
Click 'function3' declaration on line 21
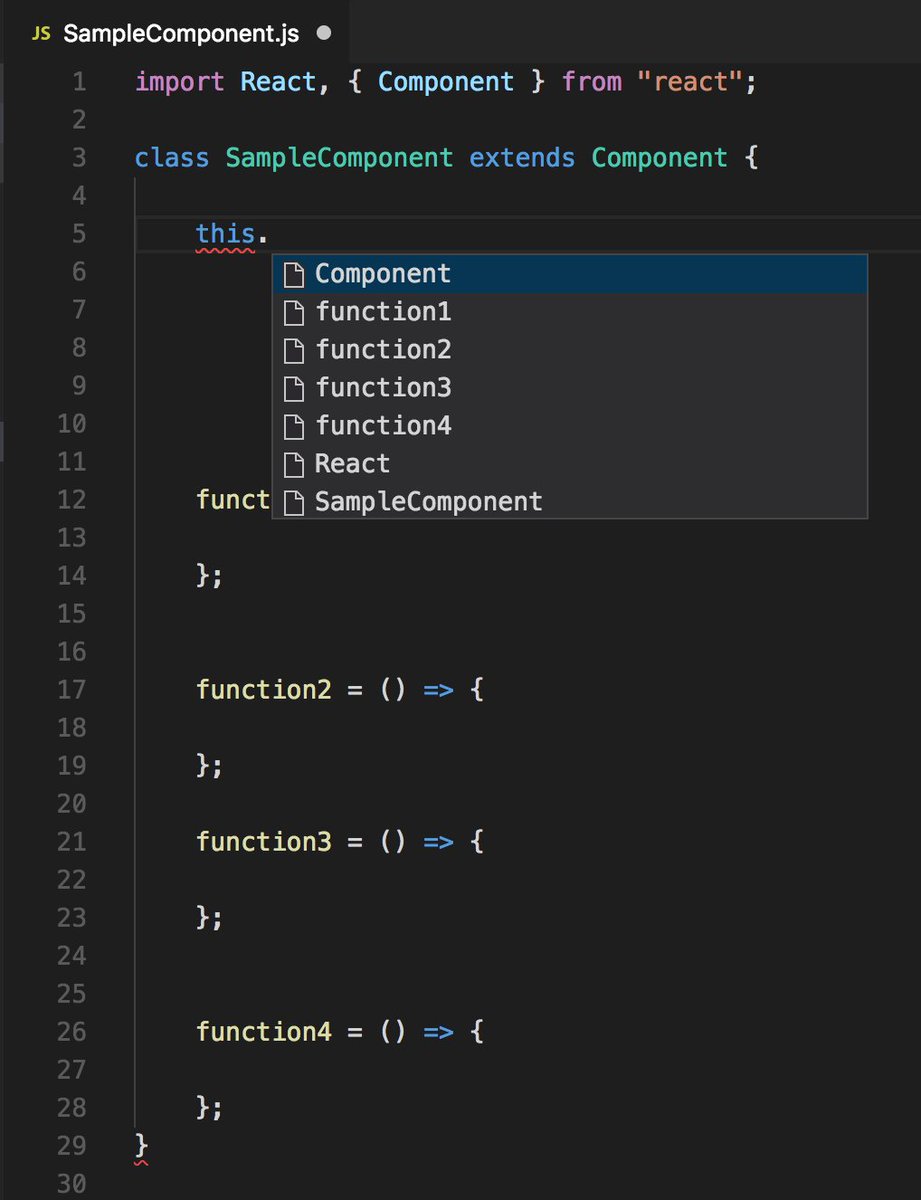click(x=264, y=841)
